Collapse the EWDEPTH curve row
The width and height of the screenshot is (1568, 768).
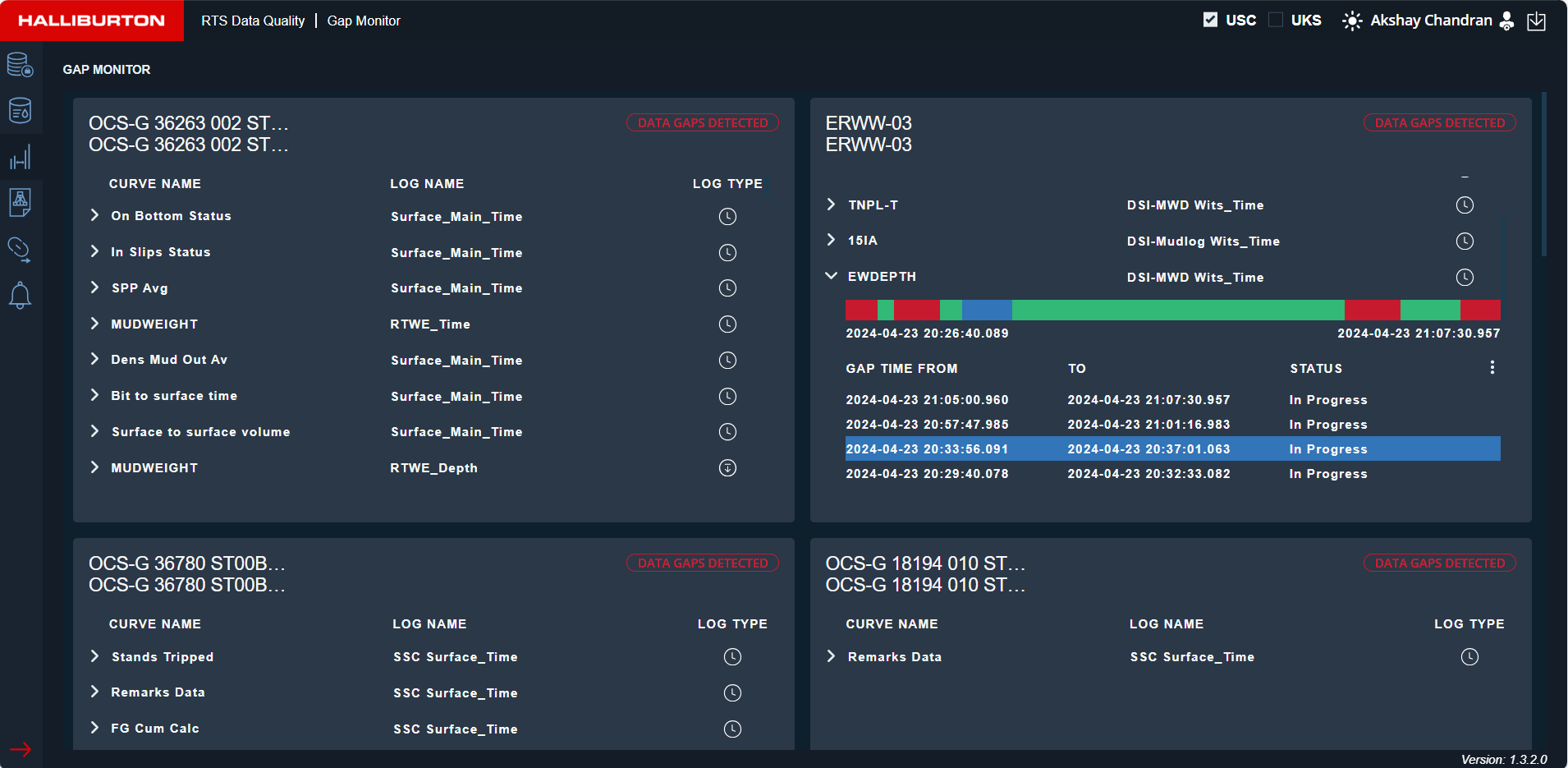831,276
